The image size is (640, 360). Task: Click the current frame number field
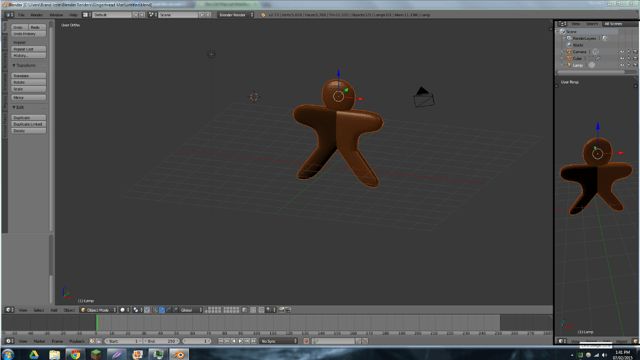click(x=197, y=341)
